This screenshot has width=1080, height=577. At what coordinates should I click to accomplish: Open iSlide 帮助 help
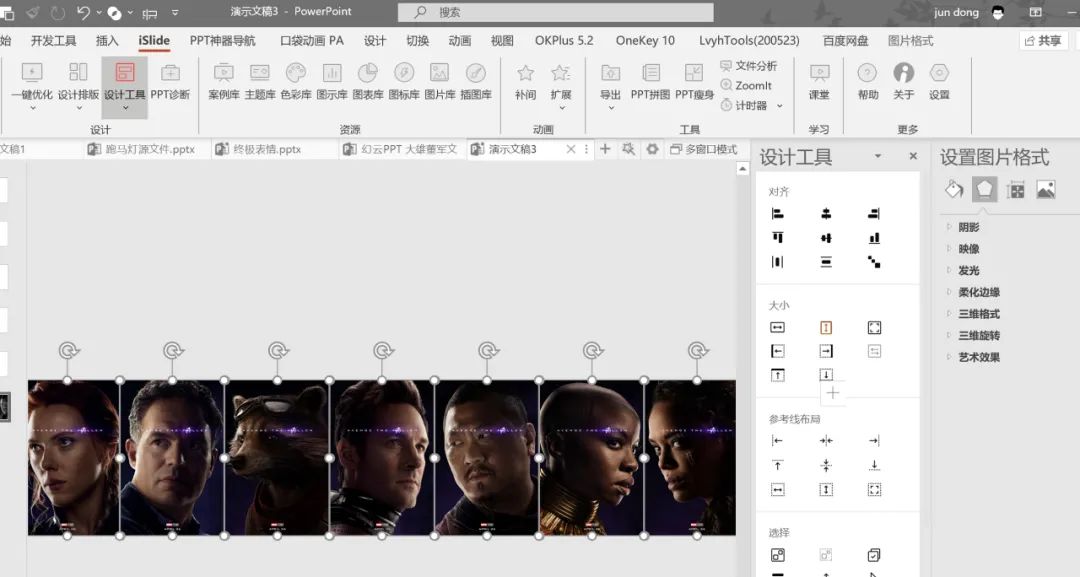click(868, 83)
